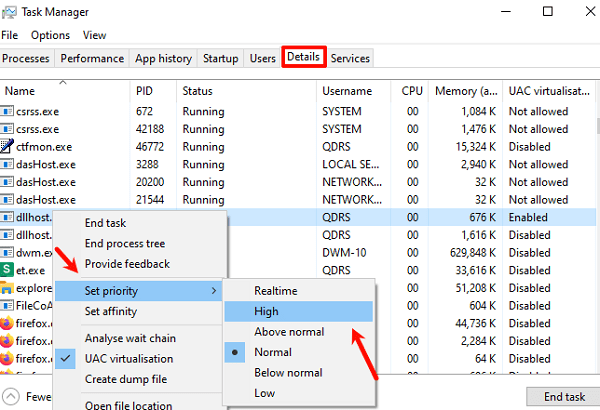Click the firefox icon in the 64 K row

click(7, 358)
